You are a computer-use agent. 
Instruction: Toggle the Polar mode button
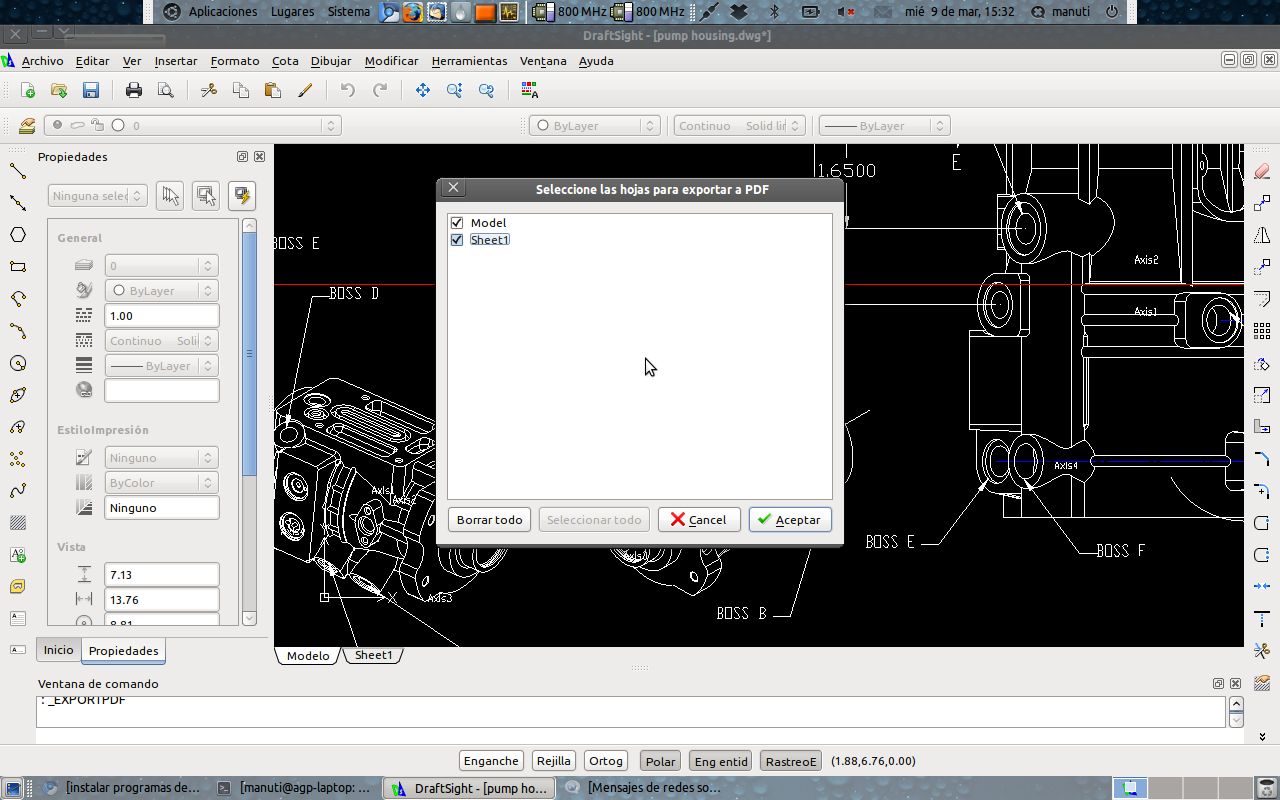click(660, 761)
